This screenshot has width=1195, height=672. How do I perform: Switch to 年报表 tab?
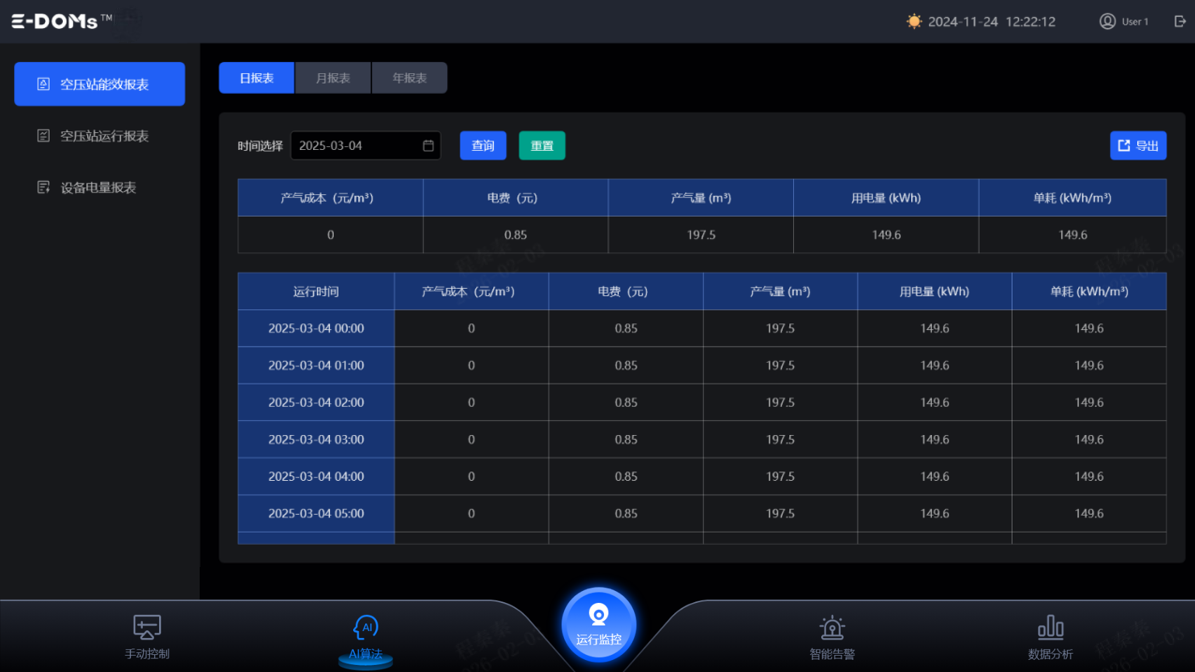[409, 78]
